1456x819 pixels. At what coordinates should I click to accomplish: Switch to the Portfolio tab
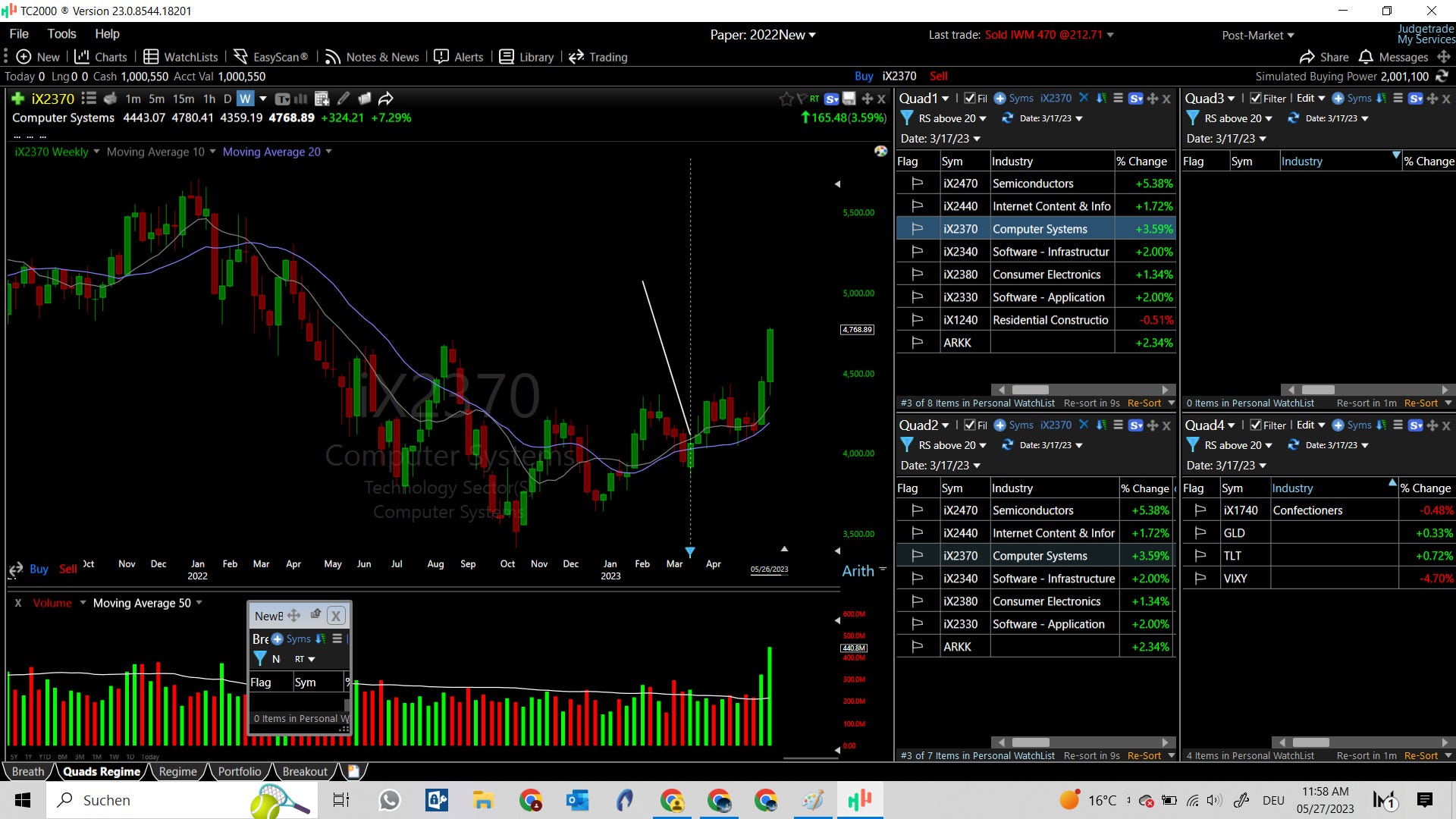click(x=239, y=771)
